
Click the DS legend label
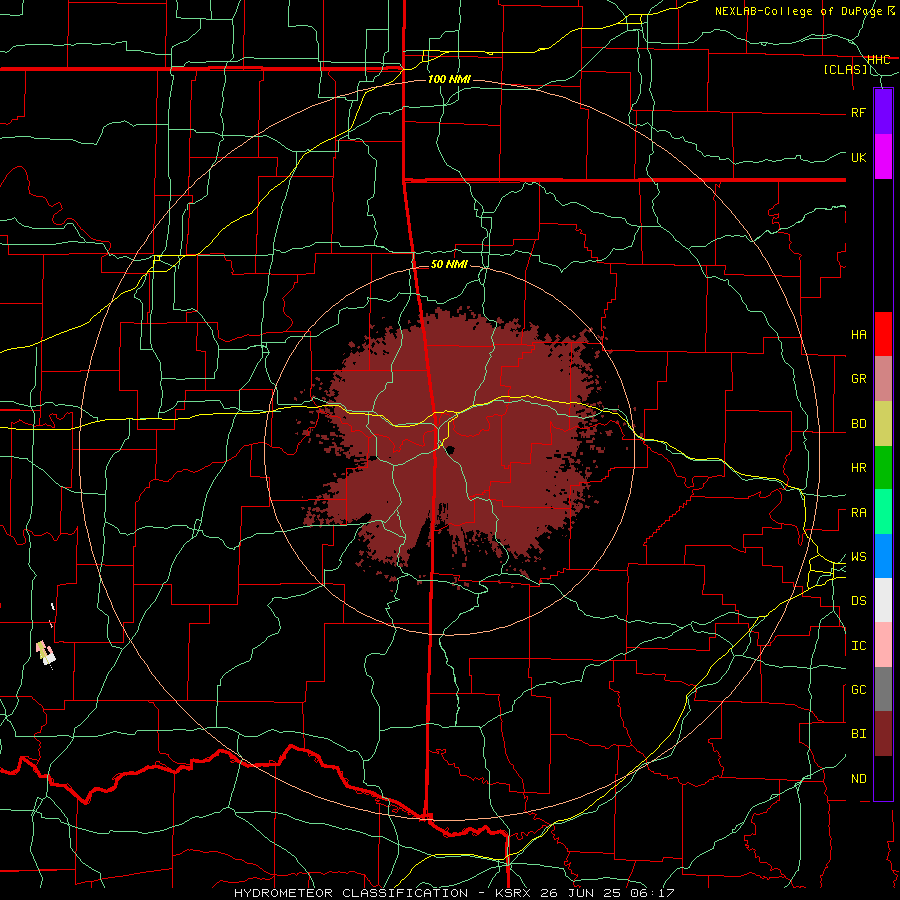point(859,601)
